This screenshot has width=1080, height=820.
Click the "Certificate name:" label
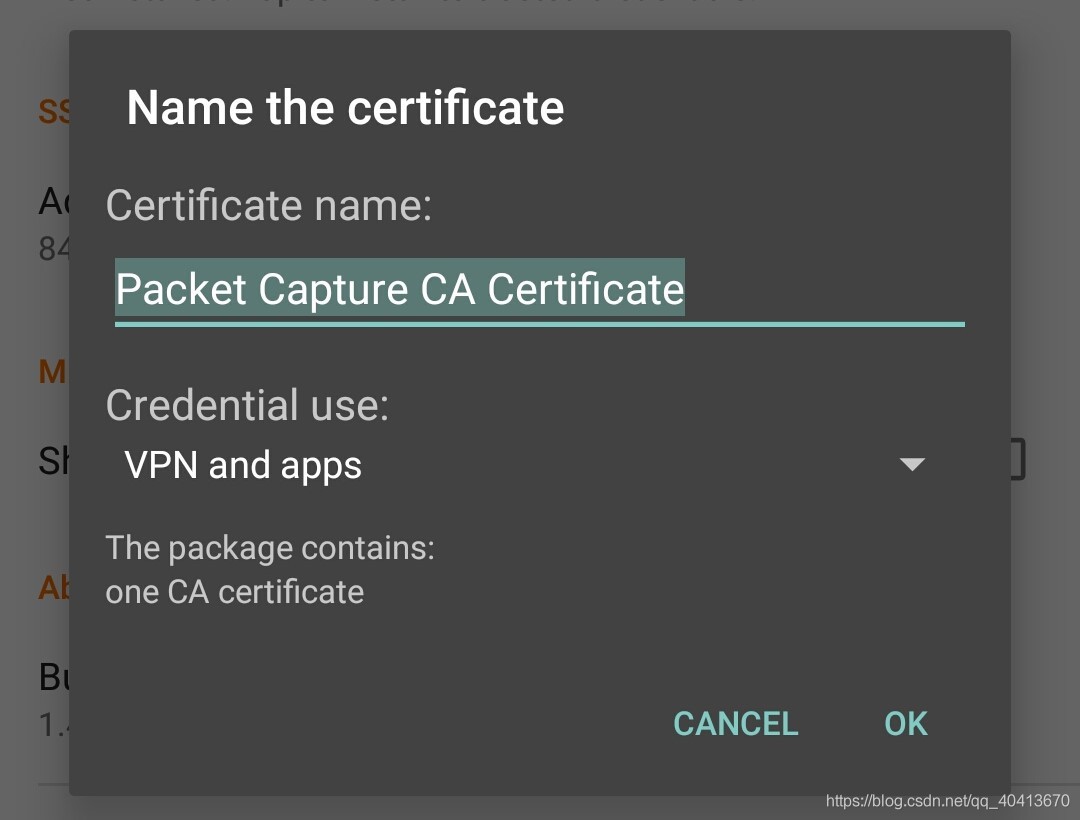(x=268, y=205)
